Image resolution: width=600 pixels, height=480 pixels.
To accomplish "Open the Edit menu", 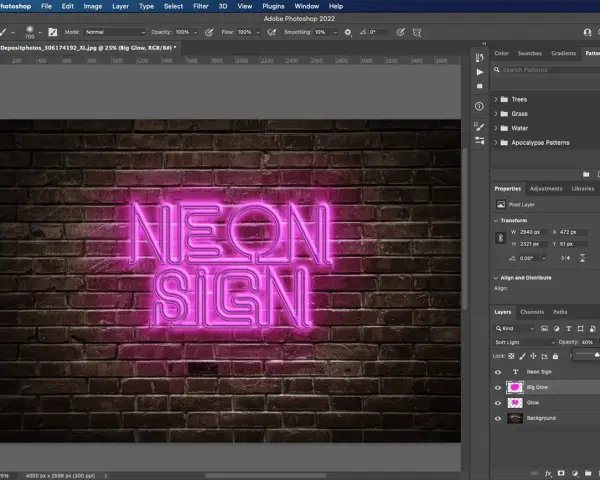I will (x=68, y=6).
